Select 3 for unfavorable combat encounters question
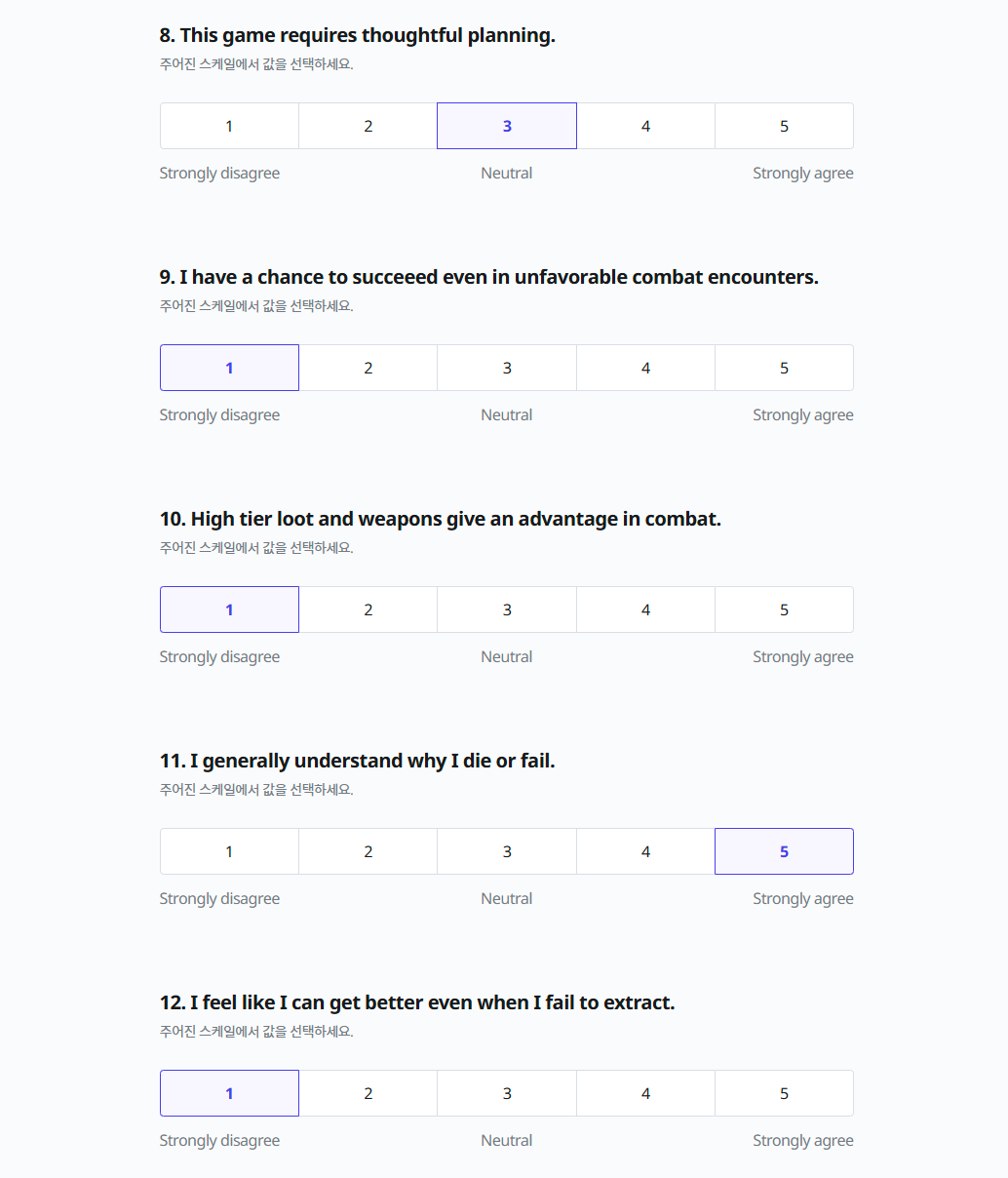1008x1178 pixels. [507, 368]
